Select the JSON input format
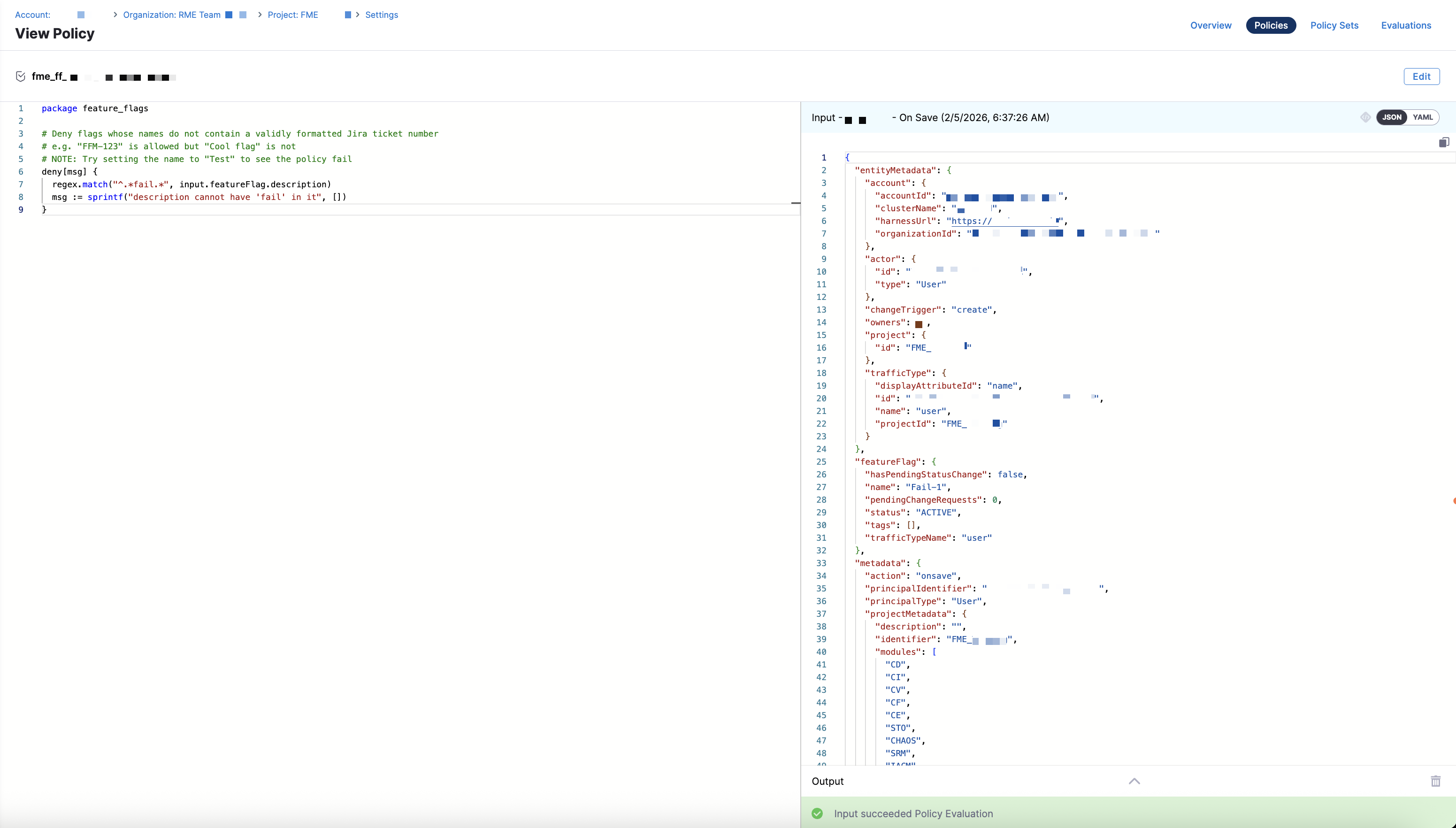Image resolution: width=1456 pixels, height=828 pixels. (x=1392, y=117)
